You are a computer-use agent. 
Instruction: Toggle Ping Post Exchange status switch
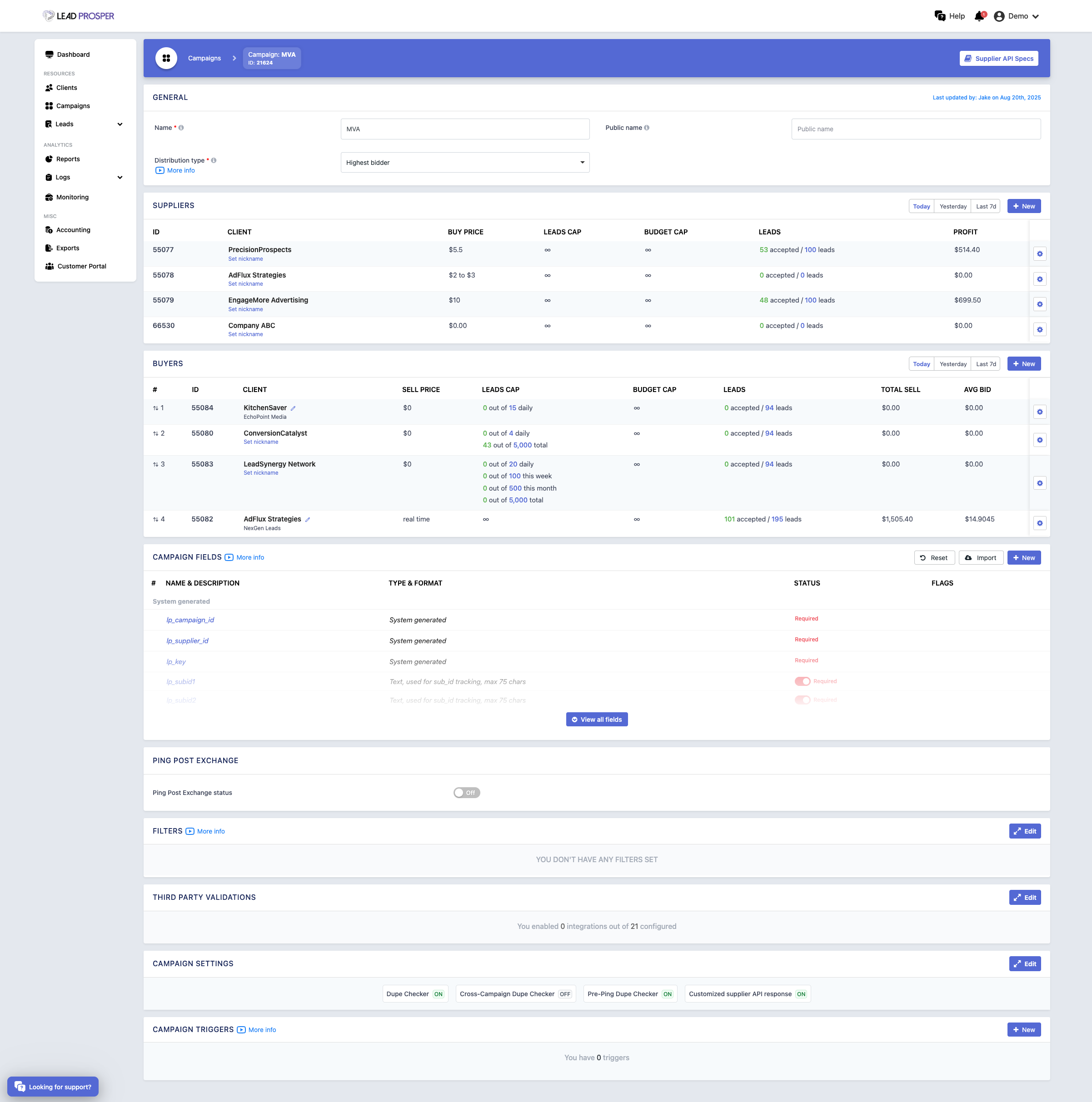466,793
